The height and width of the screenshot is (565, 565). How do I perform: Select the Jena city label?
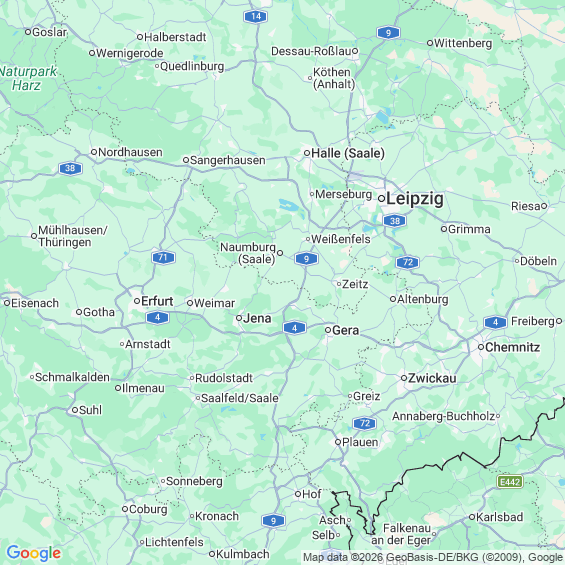click(x=257, y=318)
